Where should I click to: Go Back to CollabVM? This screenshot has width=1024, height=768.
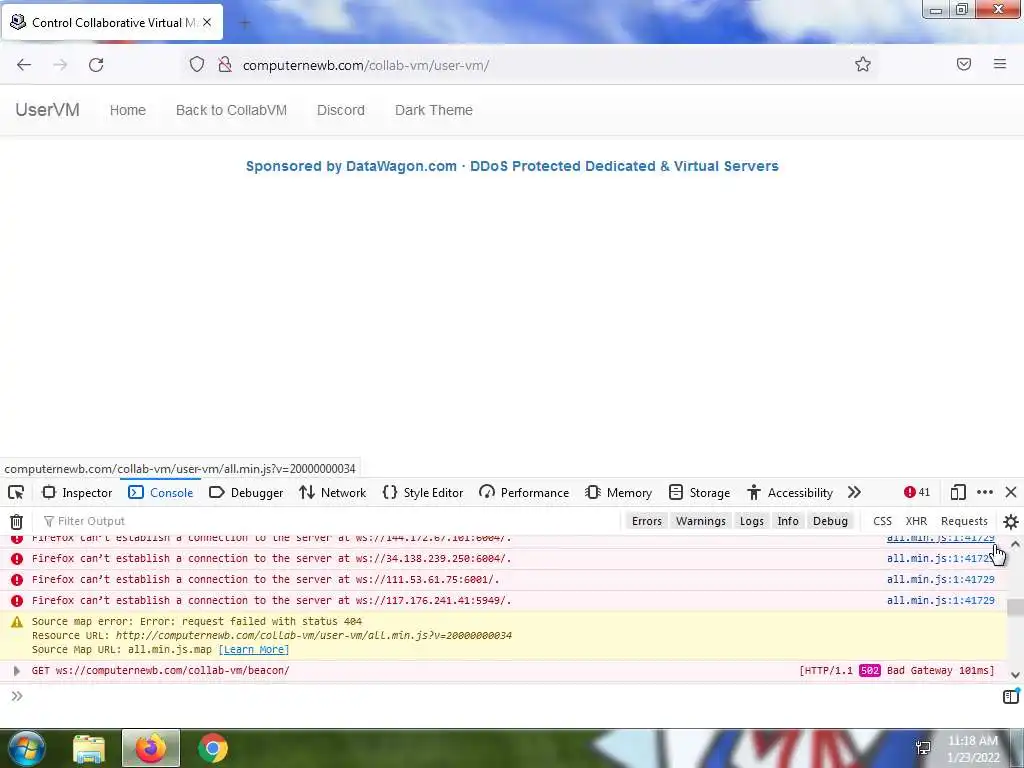pos(231,110)
